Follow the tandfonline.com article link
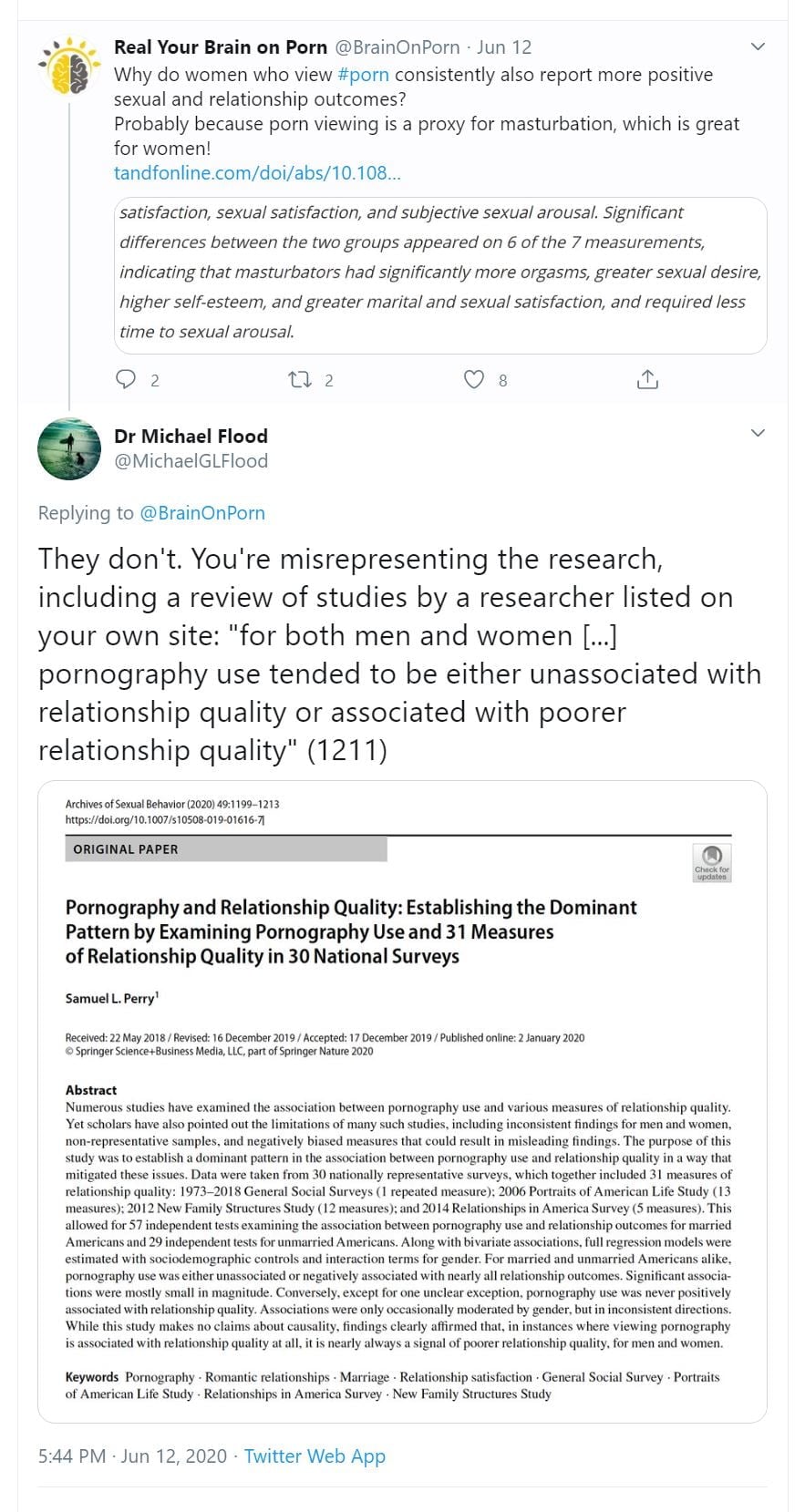 click(x=257, y=173)
